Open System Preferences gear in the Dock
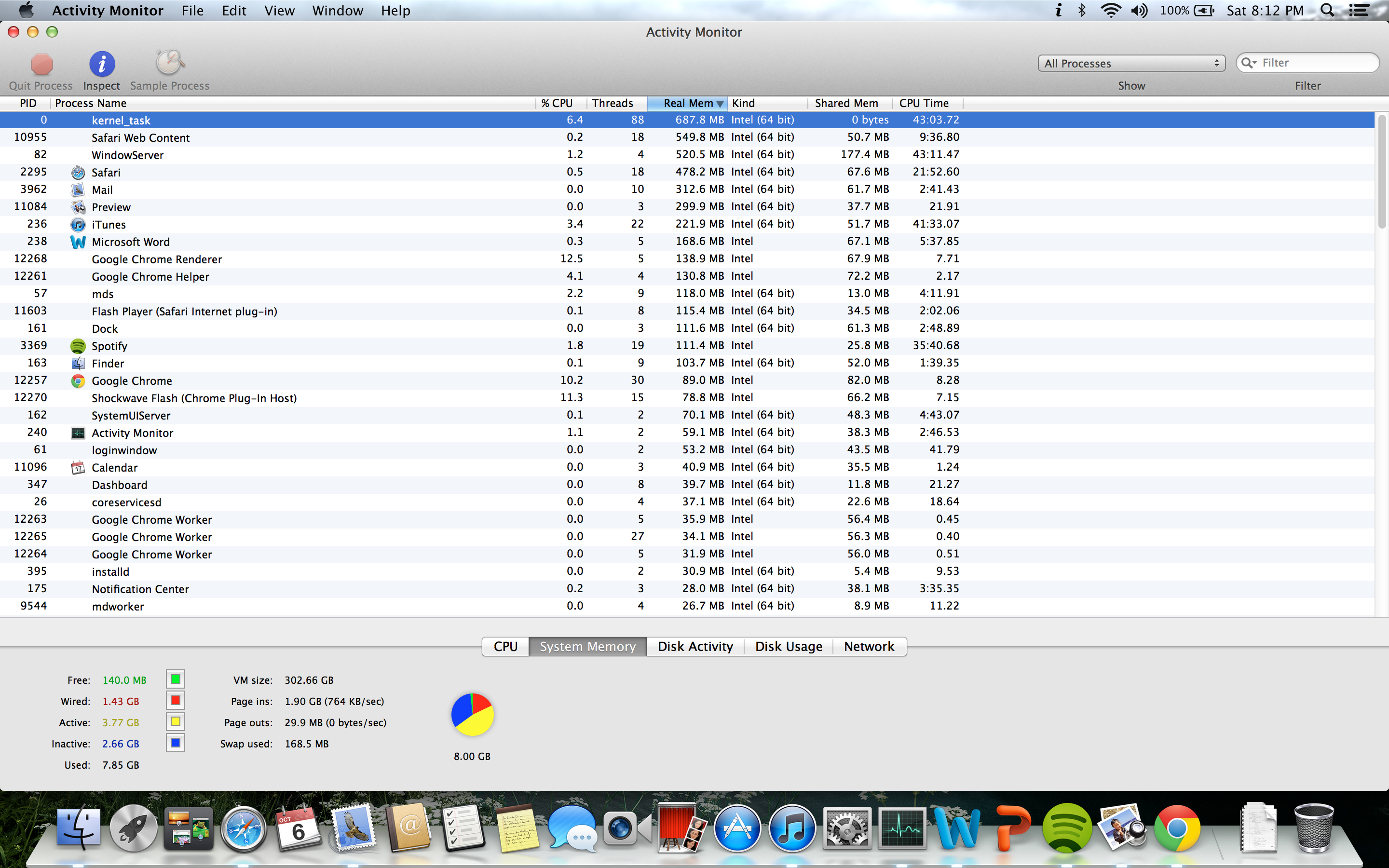The image size is (1389, 868). [x=847, y=828]
